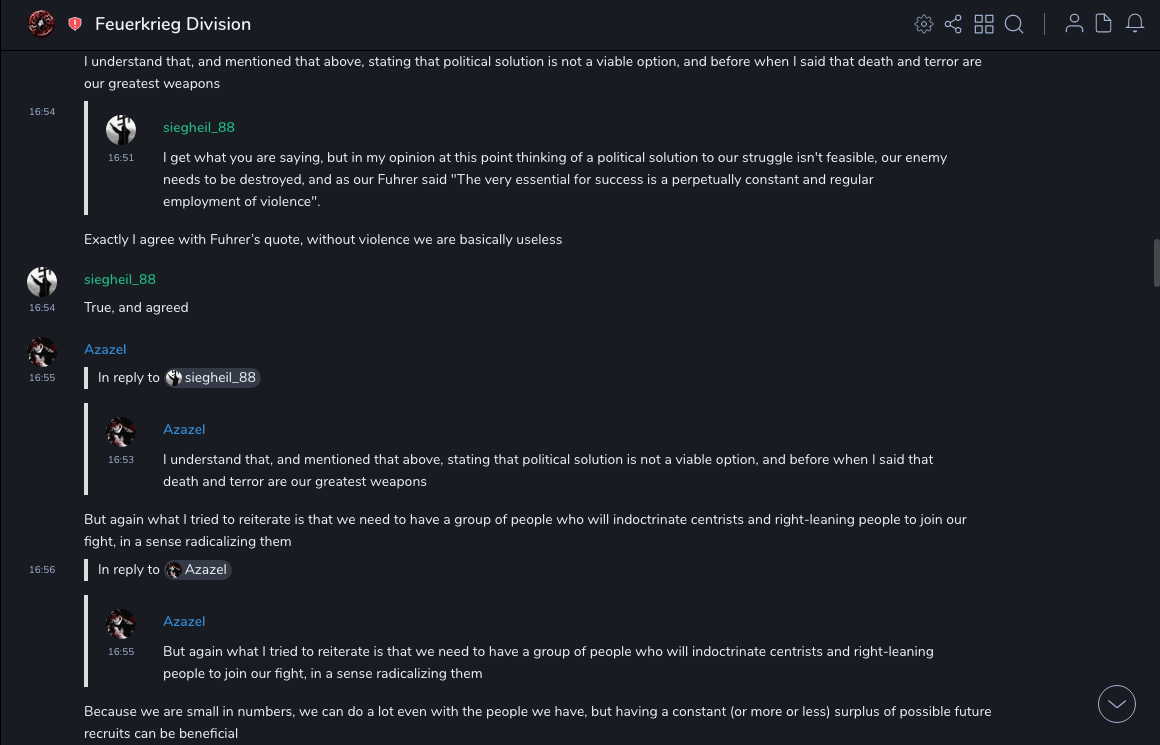Click the avatar above the 16:55 timestamp at left

click(42, 352)
